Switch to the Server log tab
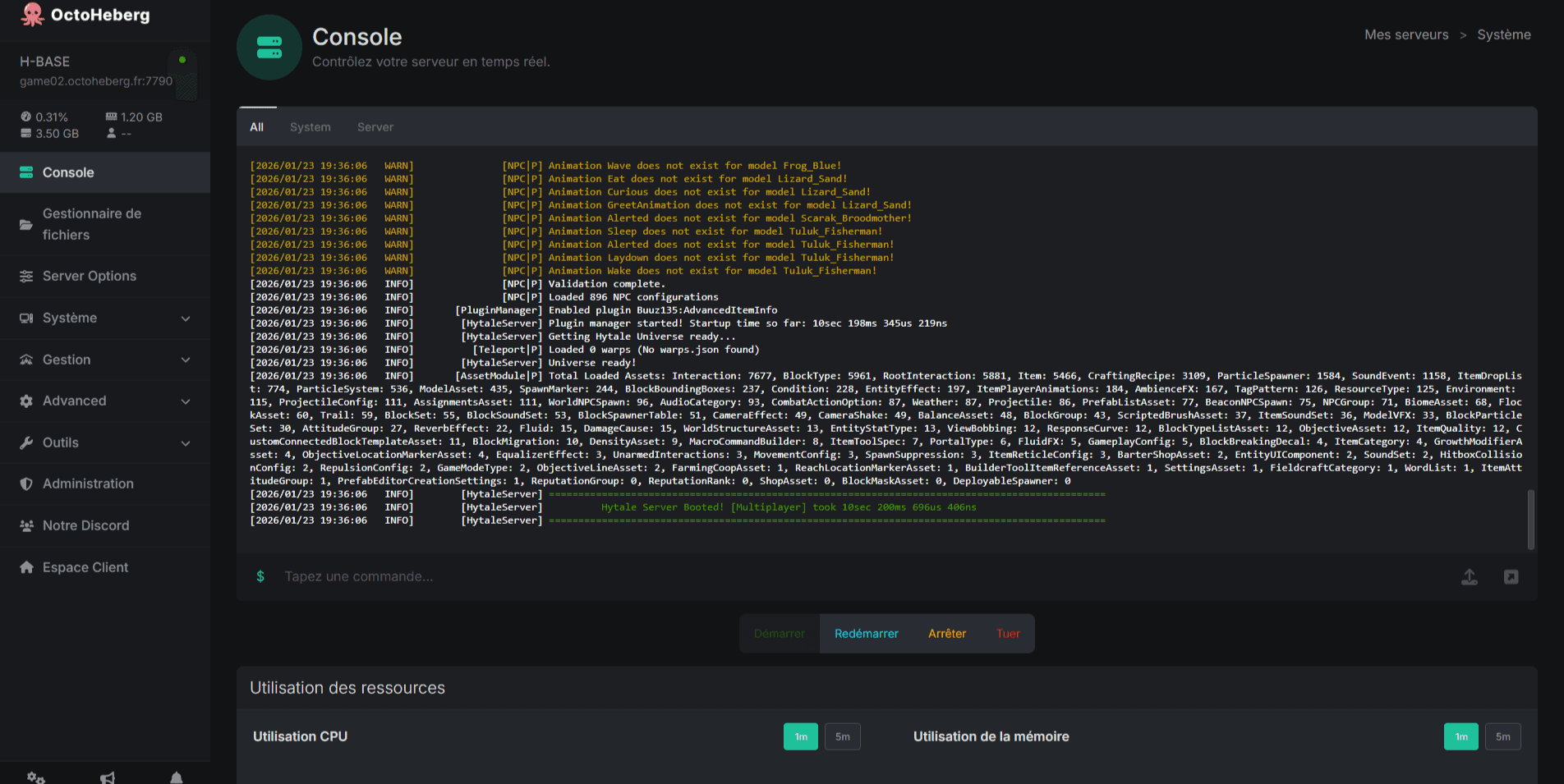This screenshot has height=784, width=1564. (375, 127)
